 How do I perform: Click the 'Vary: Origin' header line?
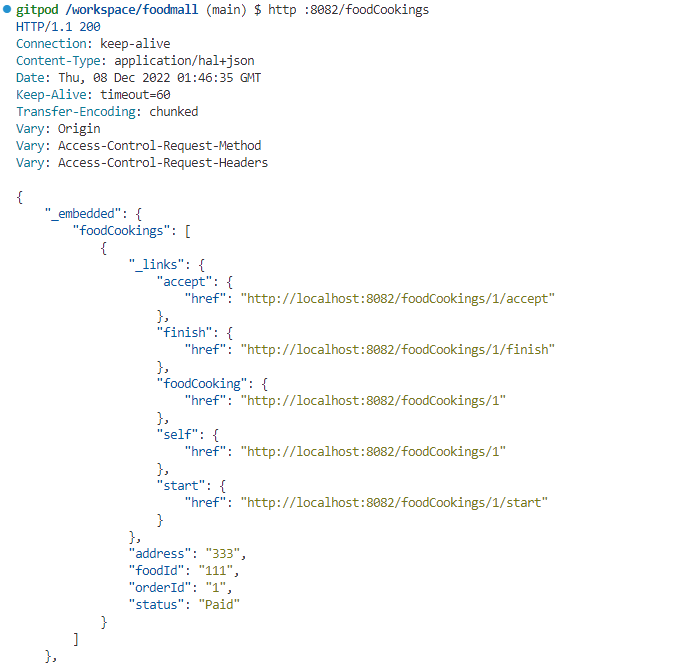tap(58, 129)
